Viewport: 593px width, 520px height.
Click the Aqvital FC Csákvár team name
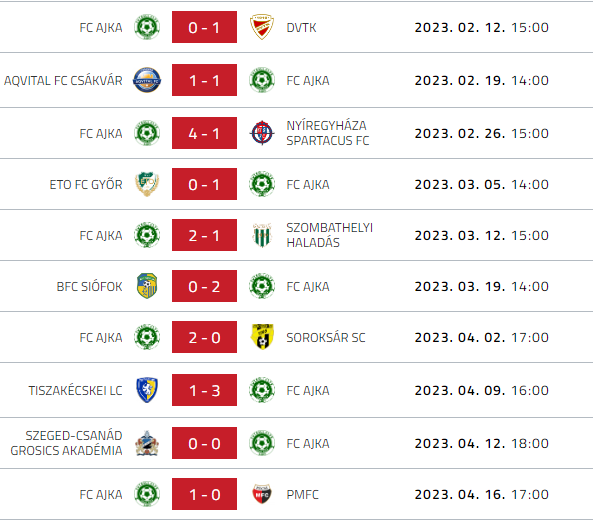coord(63,81)
